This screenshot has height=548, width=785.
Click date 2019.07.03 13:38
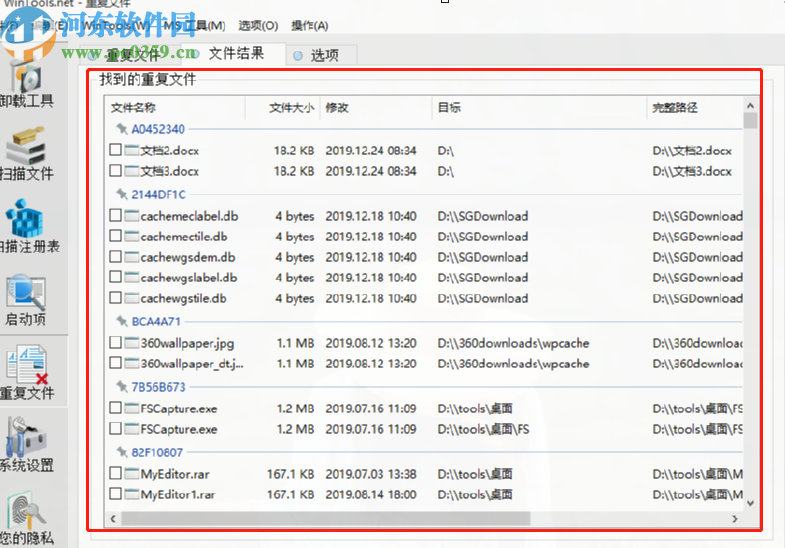point(370,474)
